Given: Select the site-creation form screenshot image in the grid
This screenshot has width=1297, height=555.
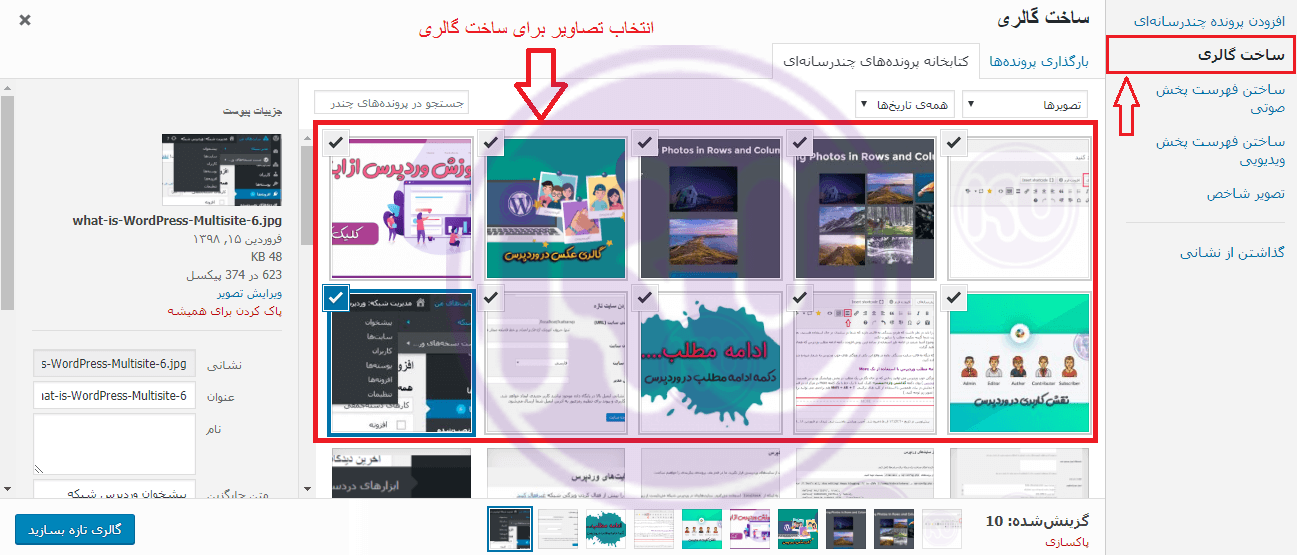Looking at the screenshot, I should (555, 362).
